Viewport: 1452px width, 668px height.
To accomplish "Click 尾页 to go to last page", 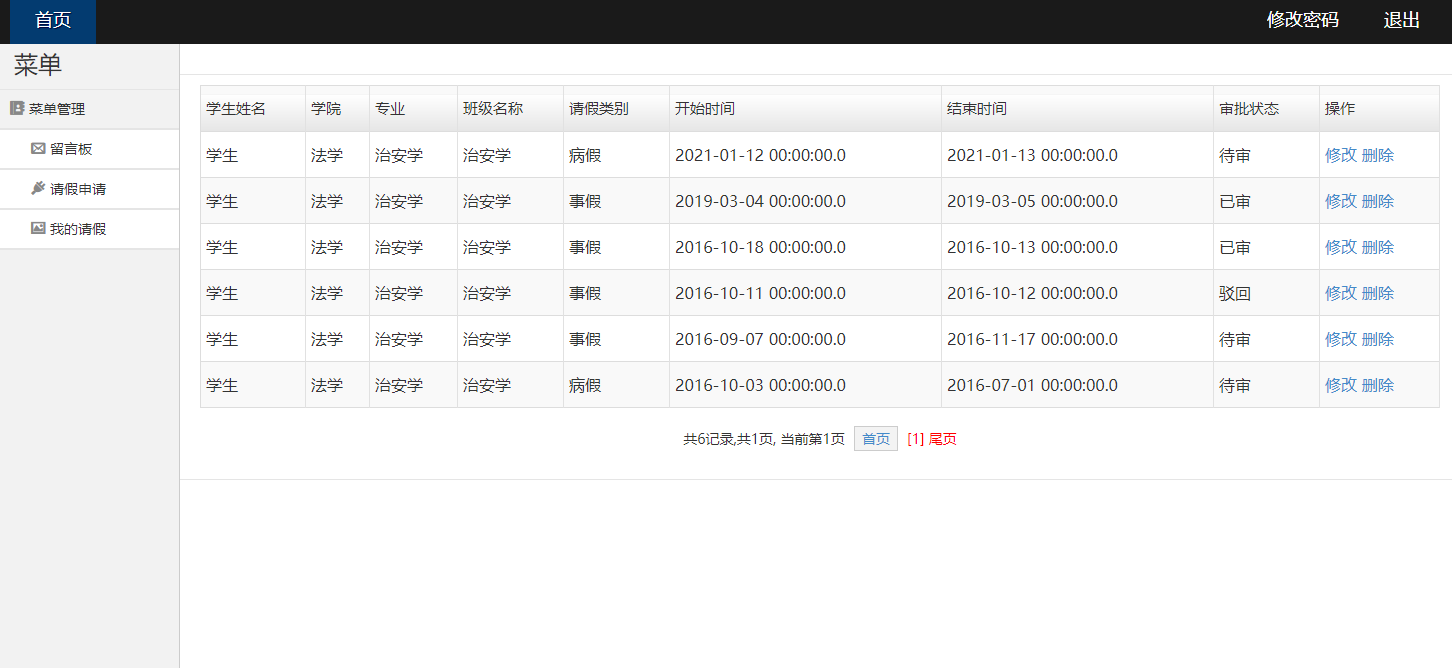I will pyautogui.click(x=943, y=438).
